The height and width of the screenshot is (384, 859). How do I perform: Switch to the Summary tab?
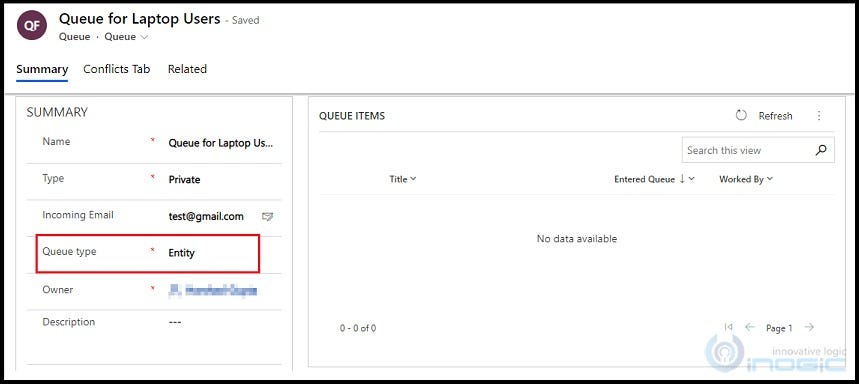point(42,70)
